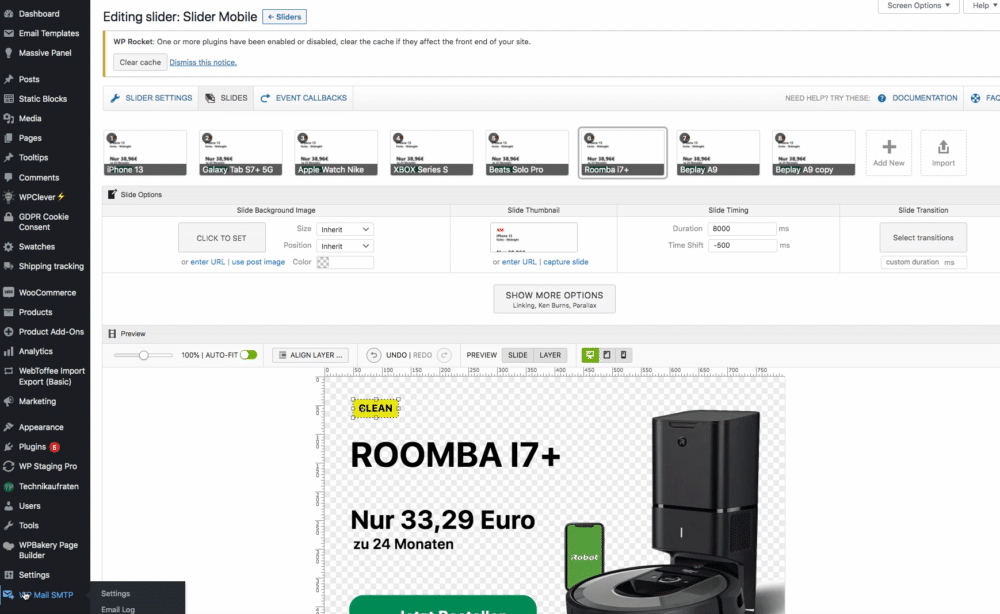Screen dimensions: 1000x614
Task: Go back via Sliders button
Action: pyautogui.click(x=284, y=17)
